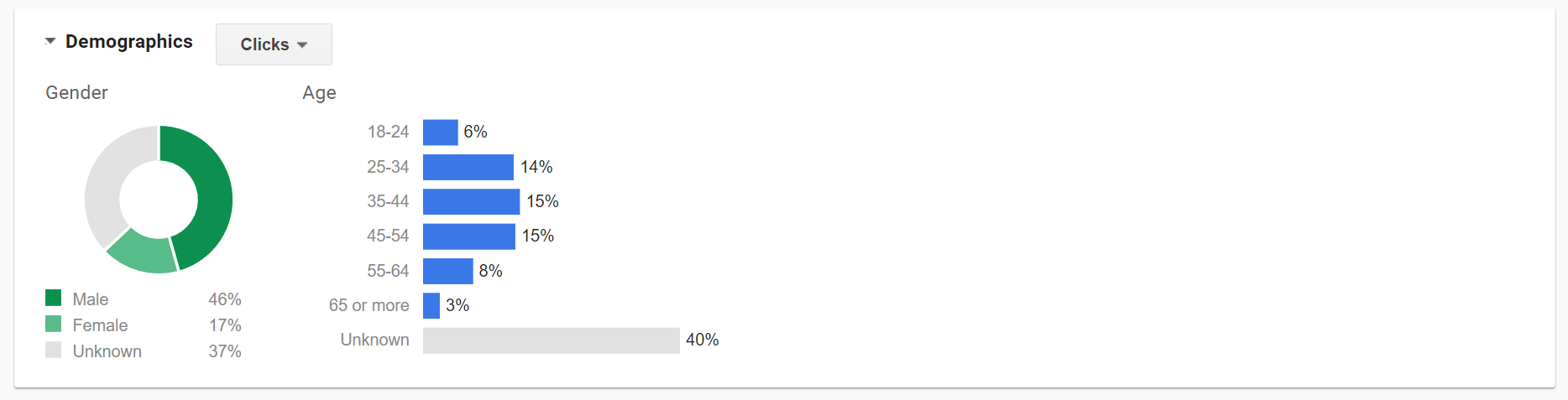
Task: Click the 65 or more age bar
Action: (x=431, y=305)
